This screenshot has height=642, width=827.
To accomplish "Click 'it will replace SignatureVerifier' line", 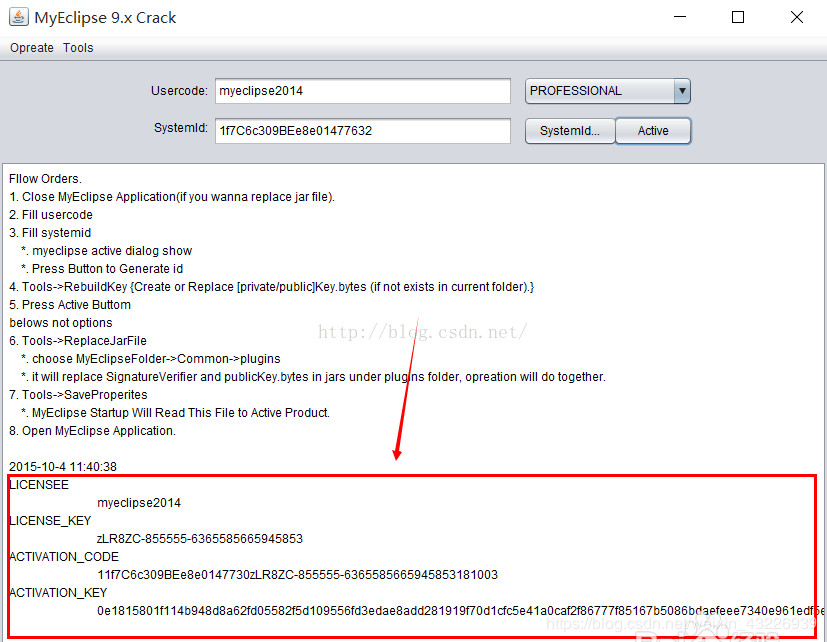I will coord(313,377).
